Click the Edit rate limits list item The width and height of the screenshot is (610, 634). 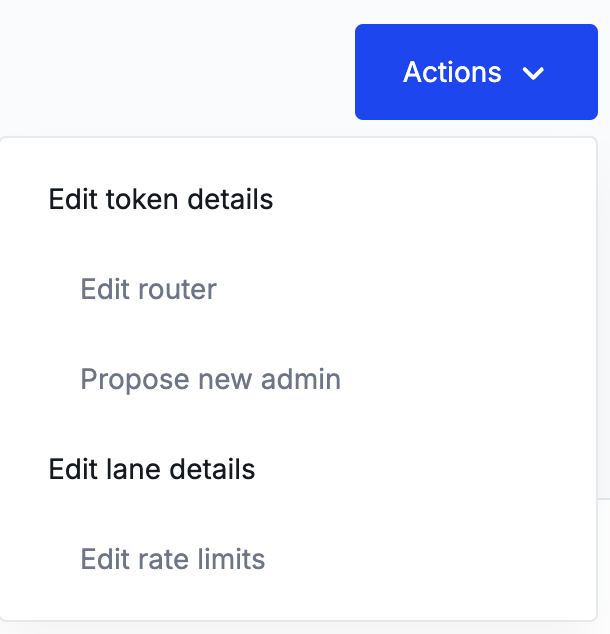(173, 559)
